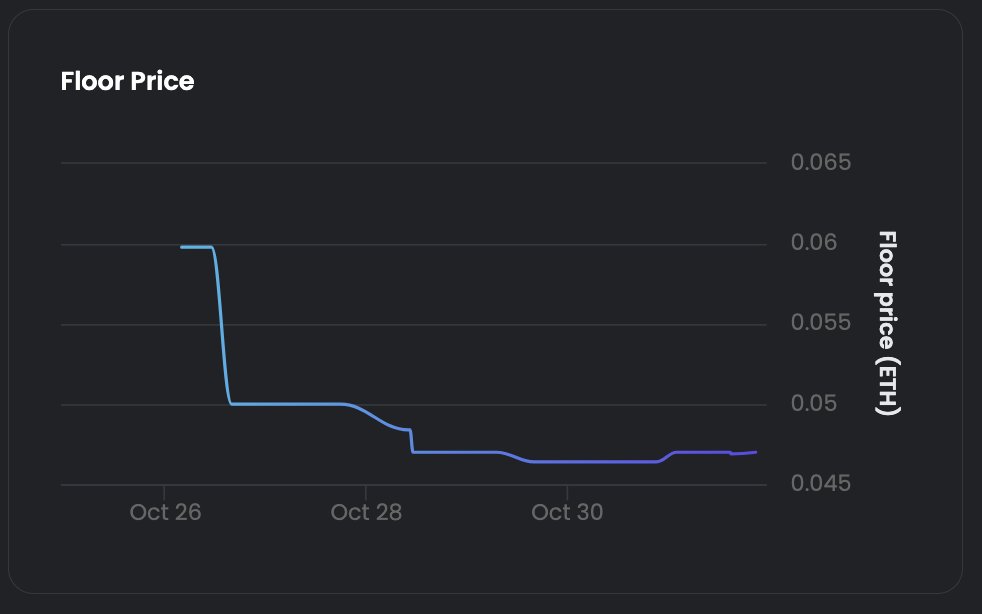The height and width of the screenshot is (614, 982).
Task: Select the 0.06 y-axis label
Action: (x=814, y=242)
